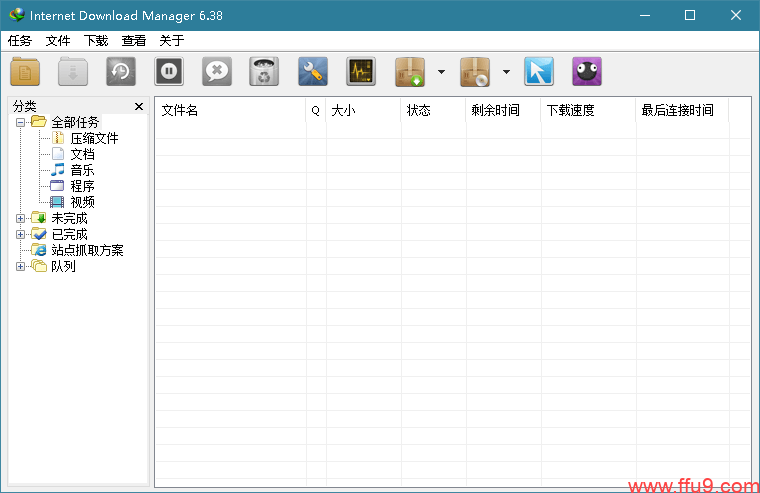
Task: Sort by 大小 column header
Action: (x=364, y=111)
